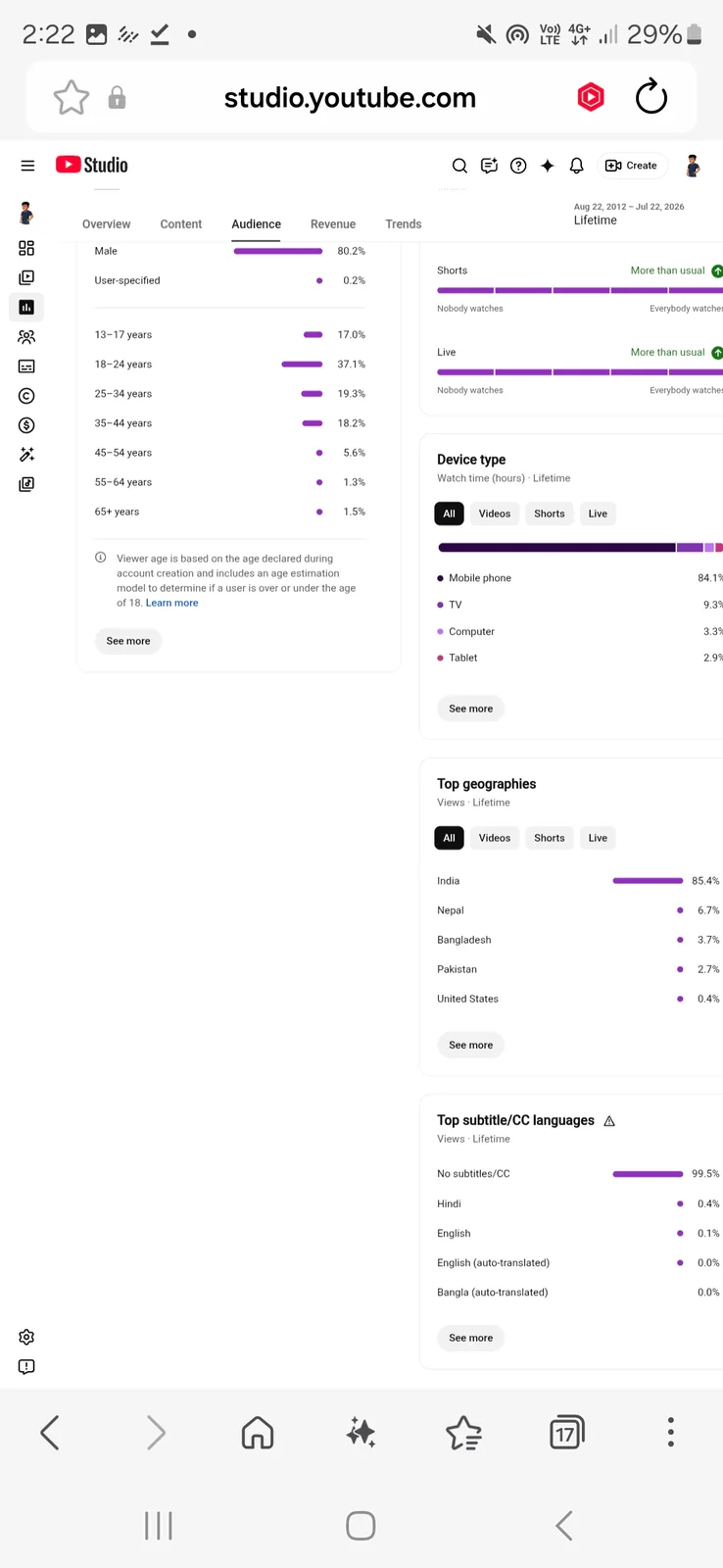Select Videos filter under Top geographies
The width and height of the screenshot is (723, 1568).
point(495,838)
